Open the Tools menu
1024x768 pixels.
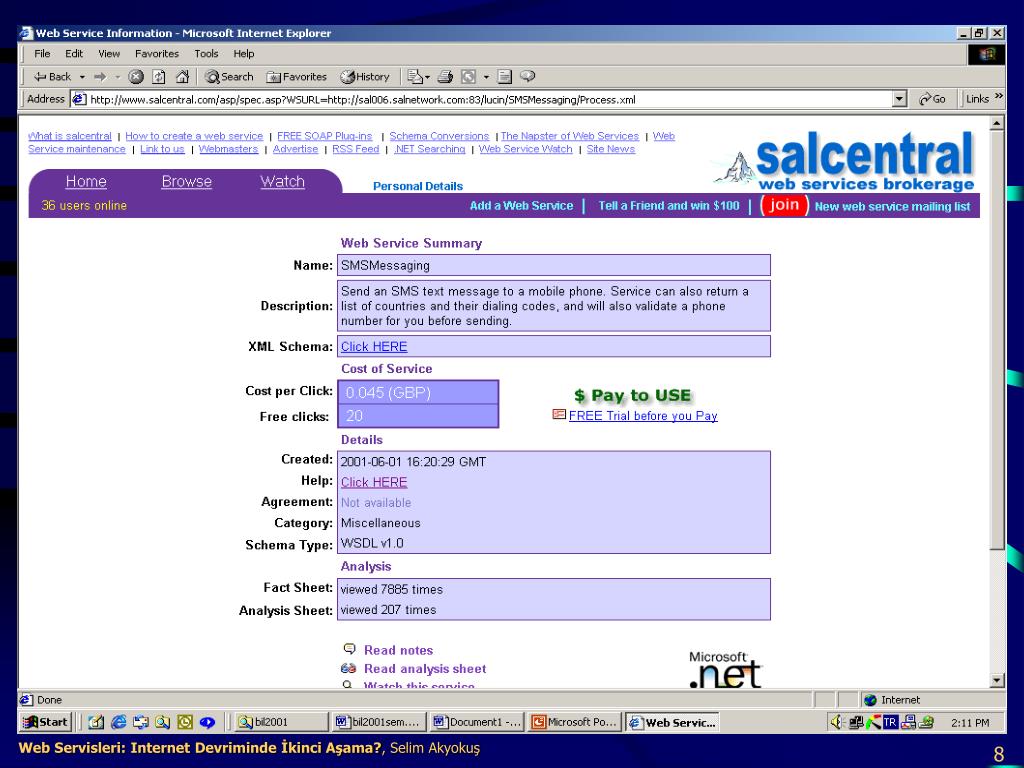pyautogui.click(x=206, y=54)
